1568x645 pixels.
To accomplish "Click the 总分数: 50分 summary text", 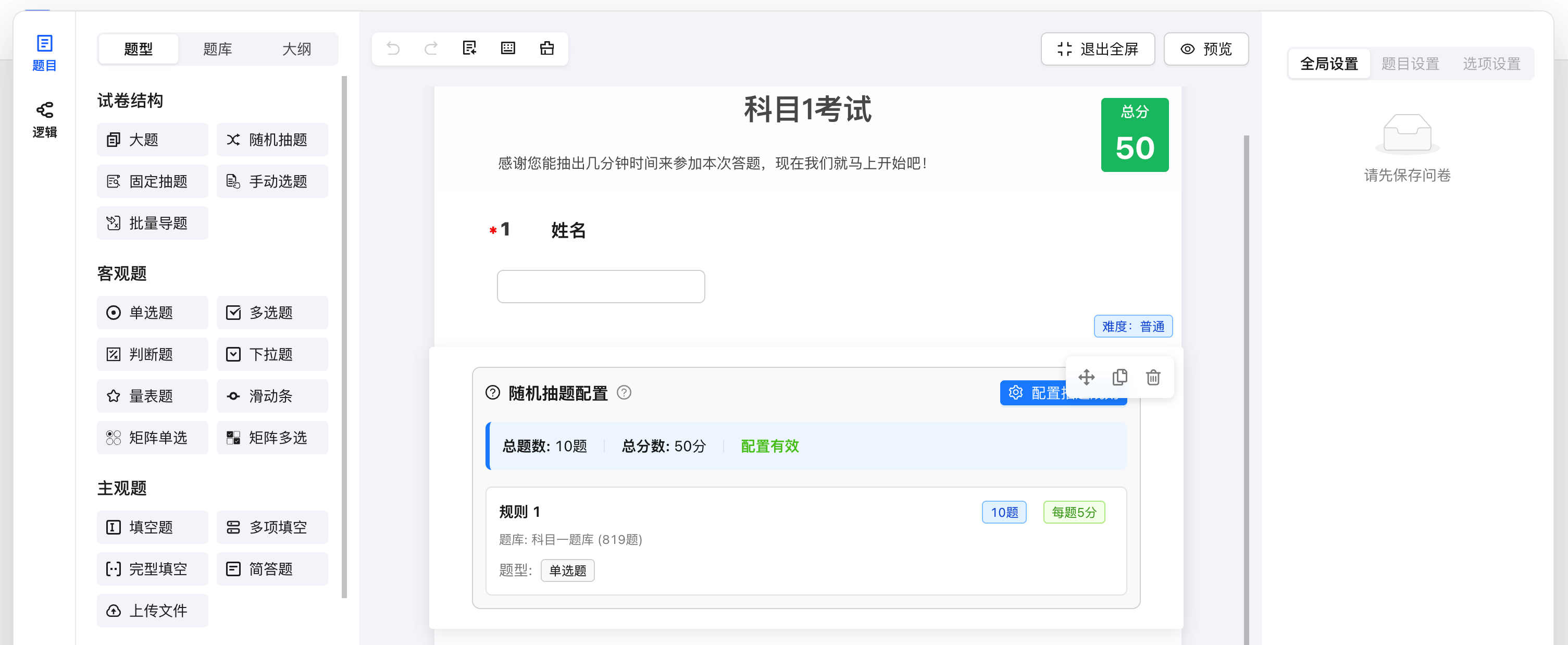I will (664, 446).
